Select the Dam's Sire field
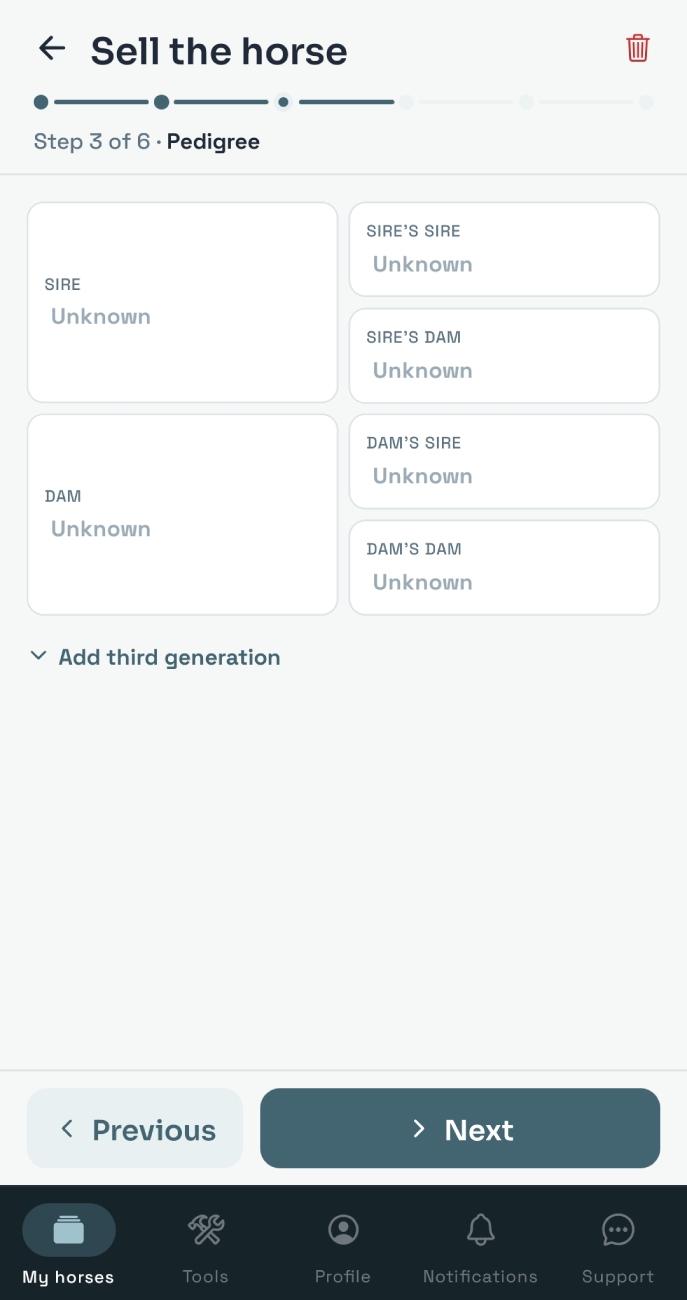687x1300 pixels. 504,461
